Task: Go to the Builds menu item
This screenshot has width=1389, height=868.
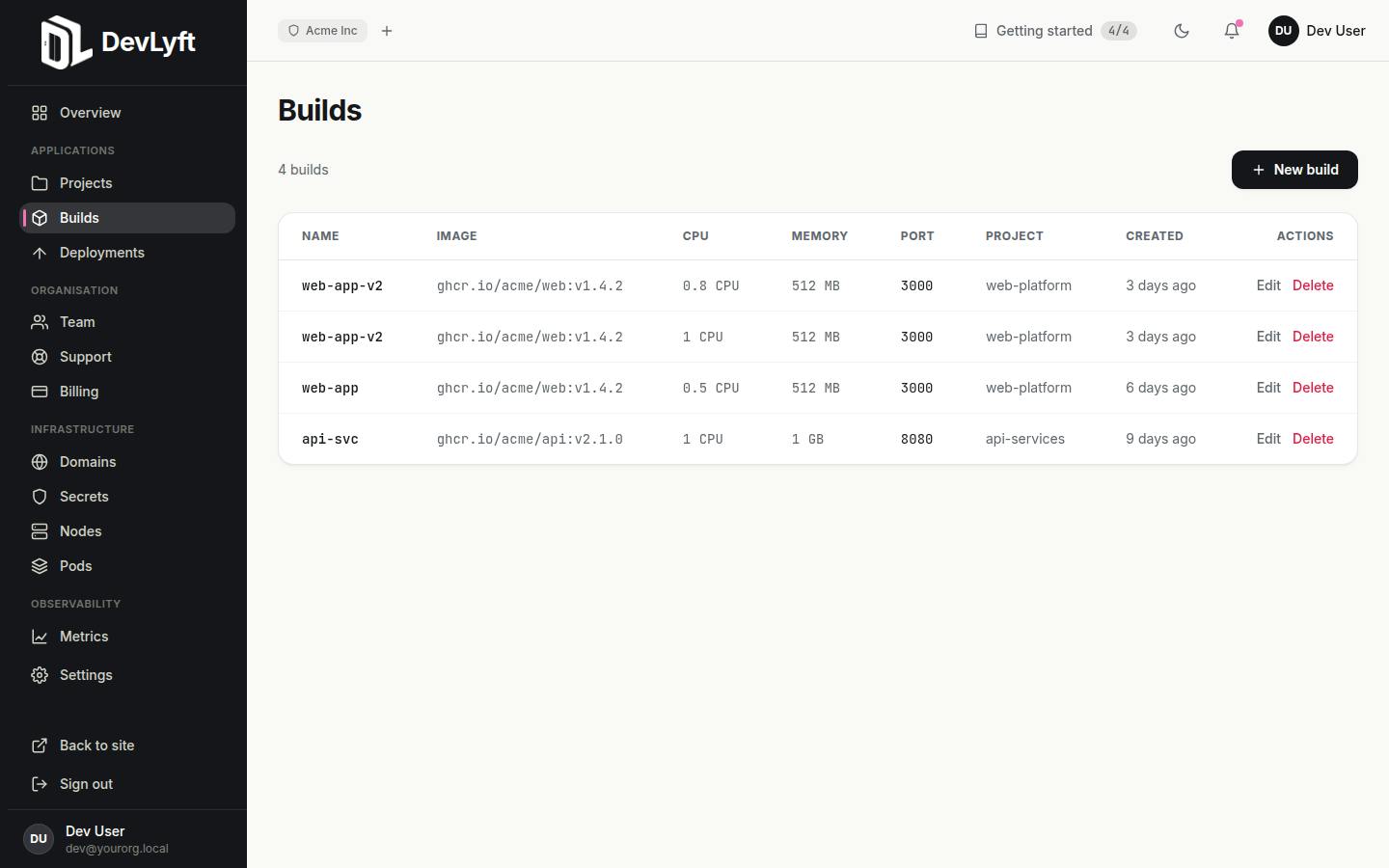Action: [x=127, y=218]
